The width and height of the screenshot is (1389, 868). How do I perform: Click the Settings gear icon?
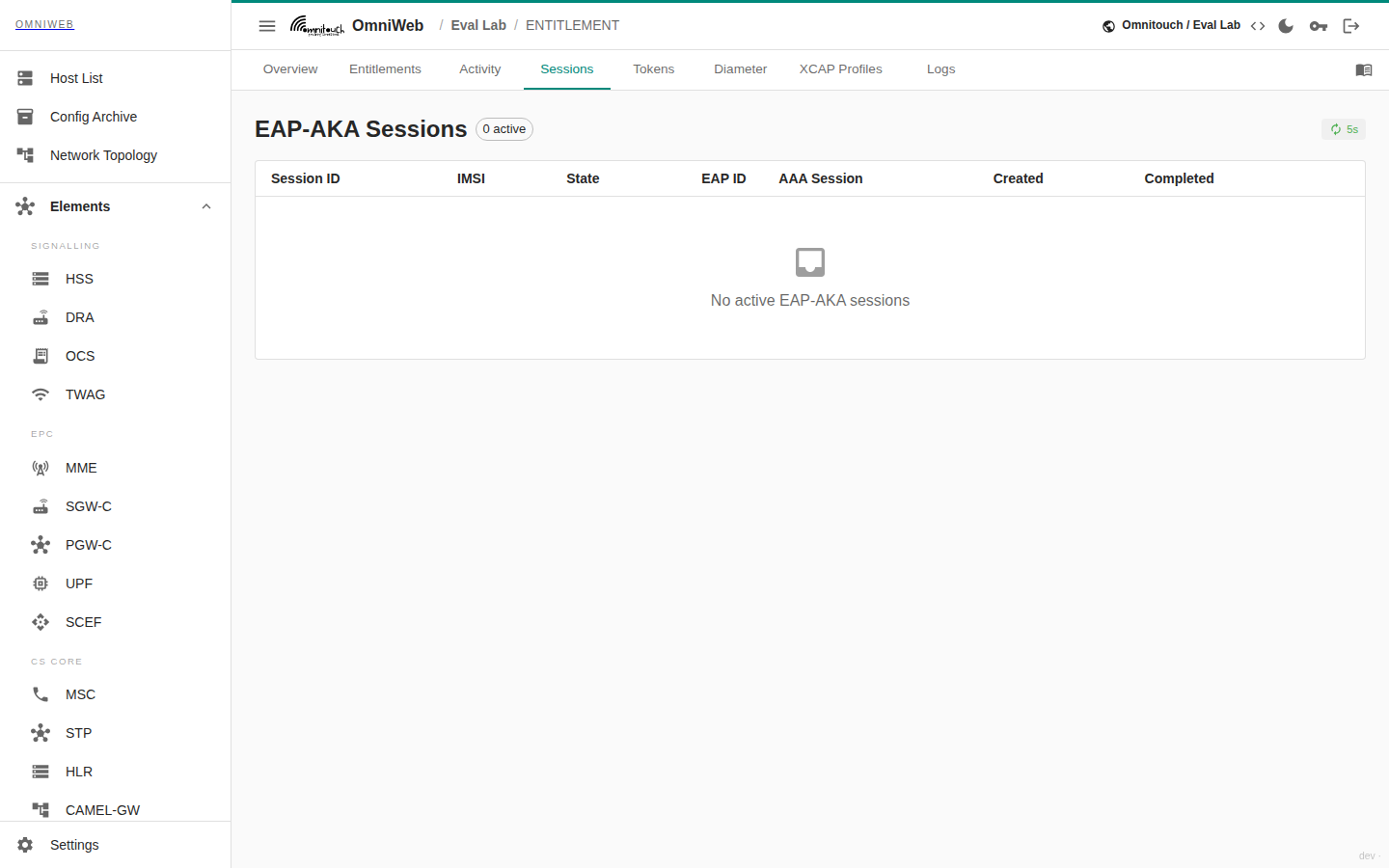click(x=25, y=845)
